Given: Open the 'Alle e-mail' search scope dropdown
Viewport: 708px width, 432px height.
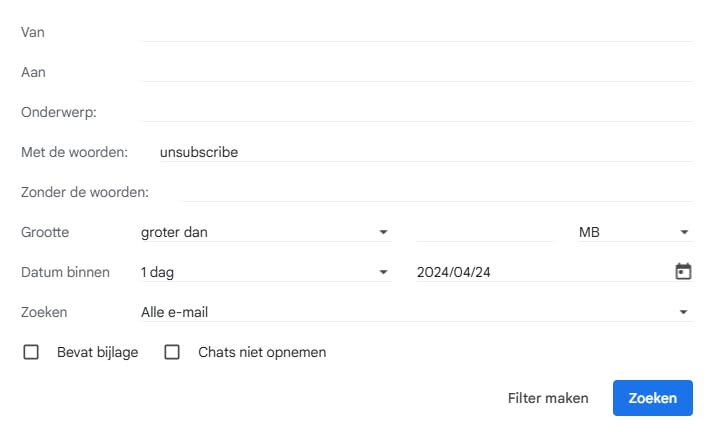Looking at the screenshot, I should coord(415,312).
